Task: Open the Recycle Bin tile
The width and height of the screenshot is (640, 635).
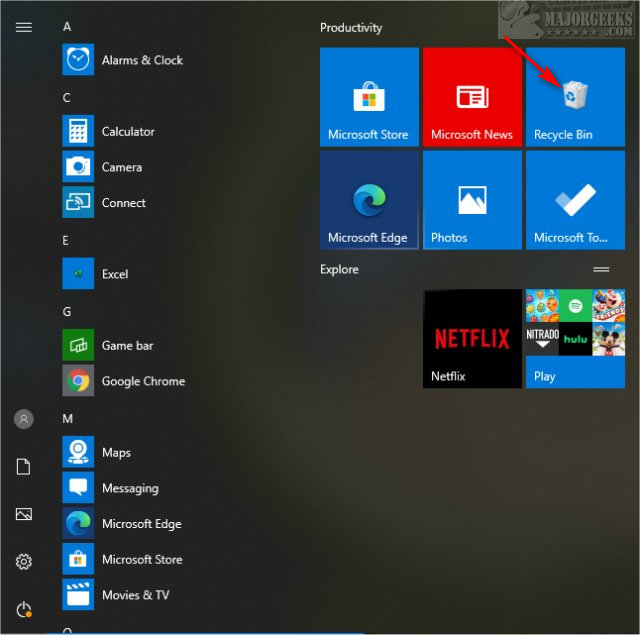Action: point(575,96)
